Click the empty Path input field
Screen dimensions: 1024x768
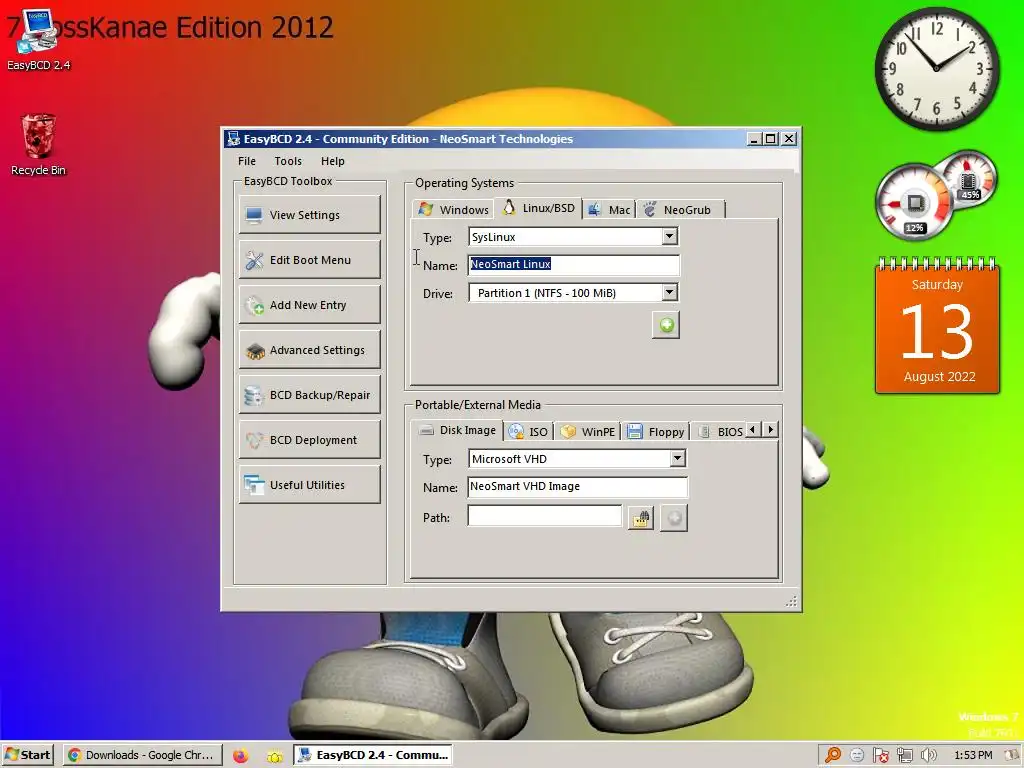pyautogui.click(x=545, y=517)
